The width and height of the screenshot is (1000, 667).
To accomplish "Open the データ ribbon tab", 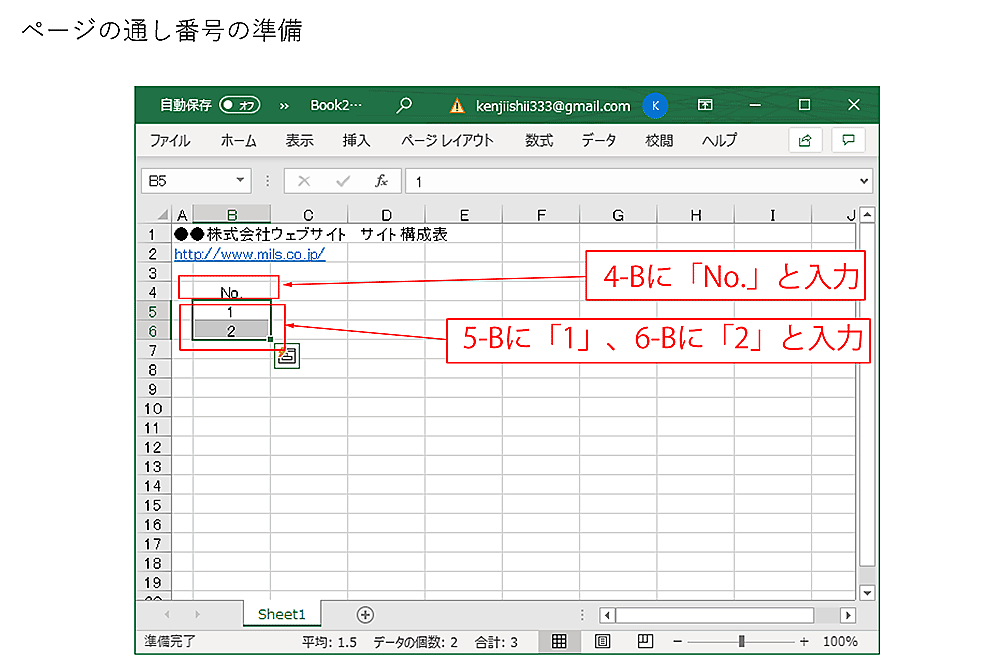I will pyautogui.click(x=598, y=141).
